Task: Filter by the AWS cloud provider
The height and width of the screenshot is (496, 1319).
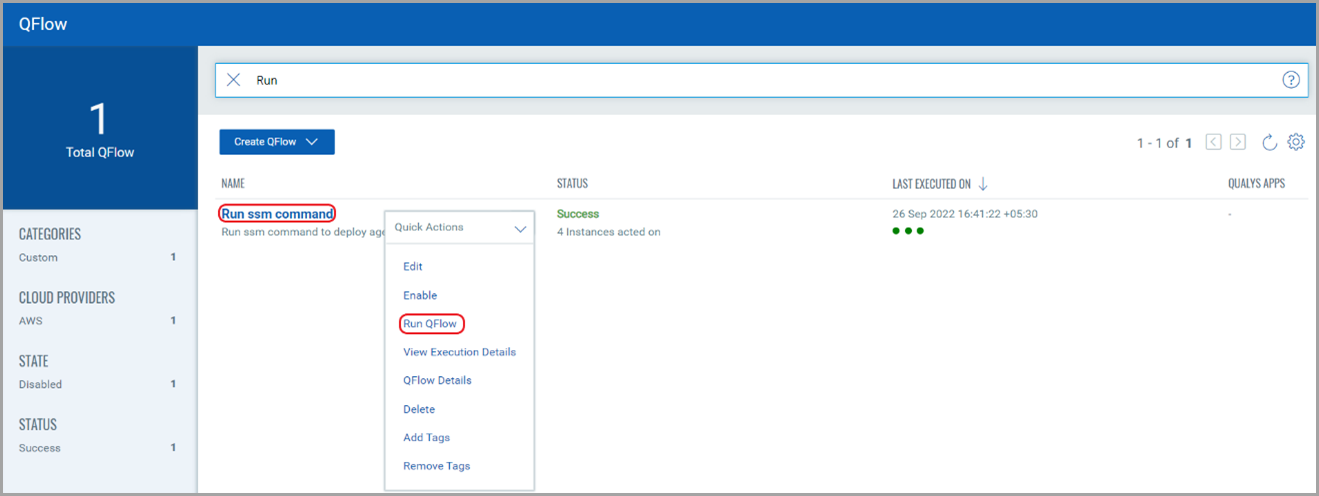Action: coord(31,321)
